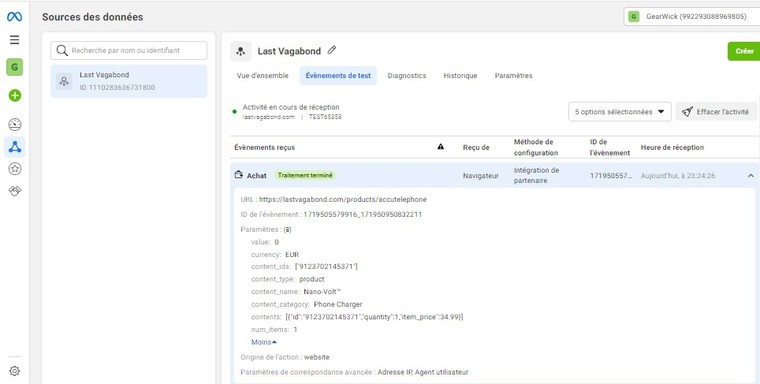Open the gauge dashboard icon in sidebar

(15, 124)
